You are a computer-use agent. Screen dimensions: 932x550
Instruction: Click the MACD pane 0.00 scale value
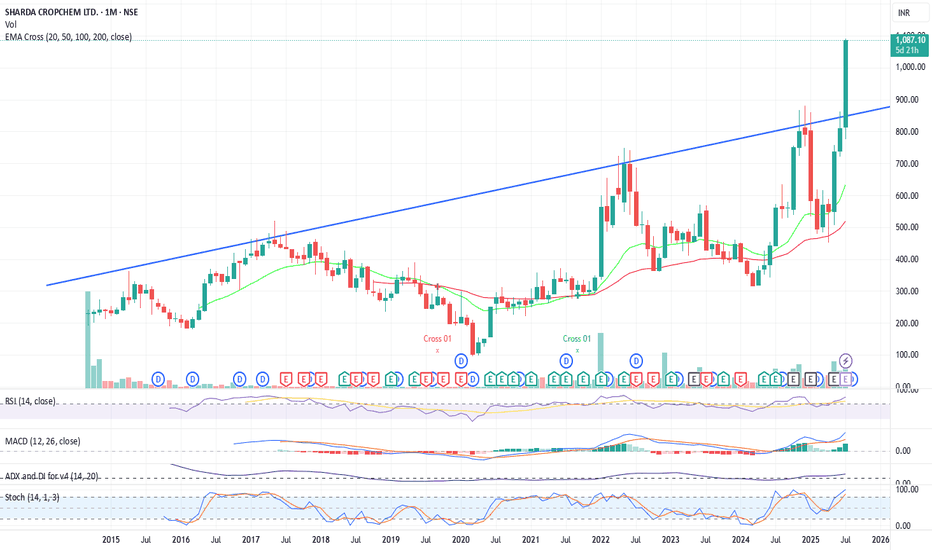[903, 451]
